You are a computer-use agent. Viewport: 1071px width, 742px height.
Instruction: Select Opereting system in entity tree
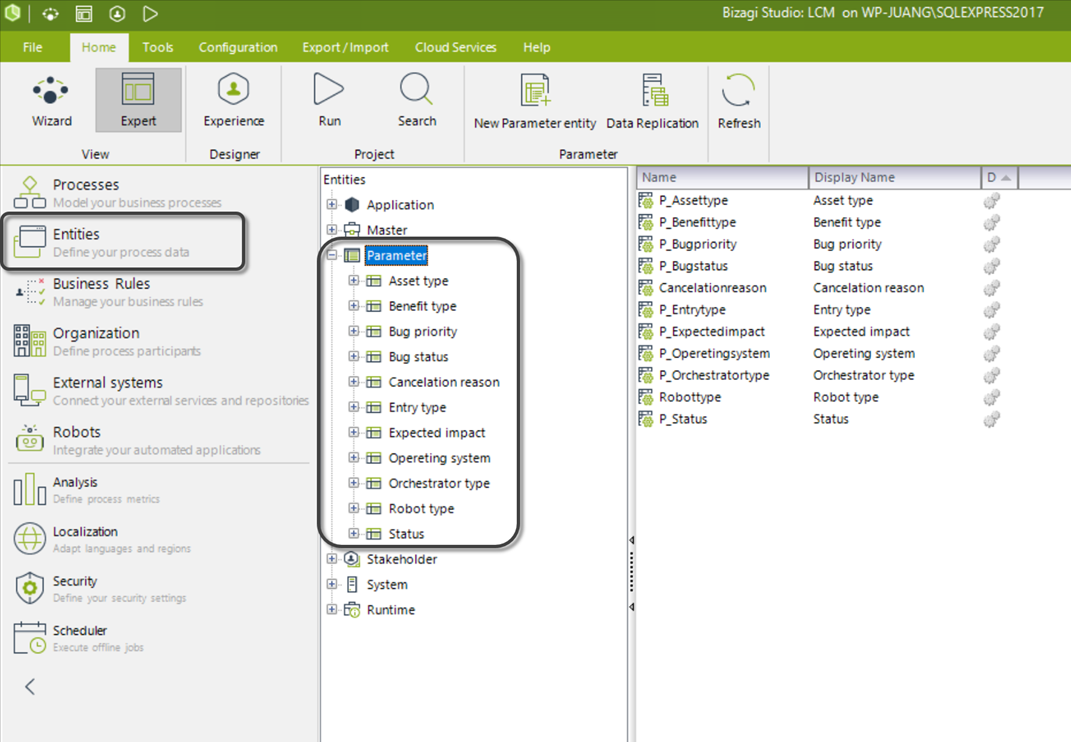point(439,458)
